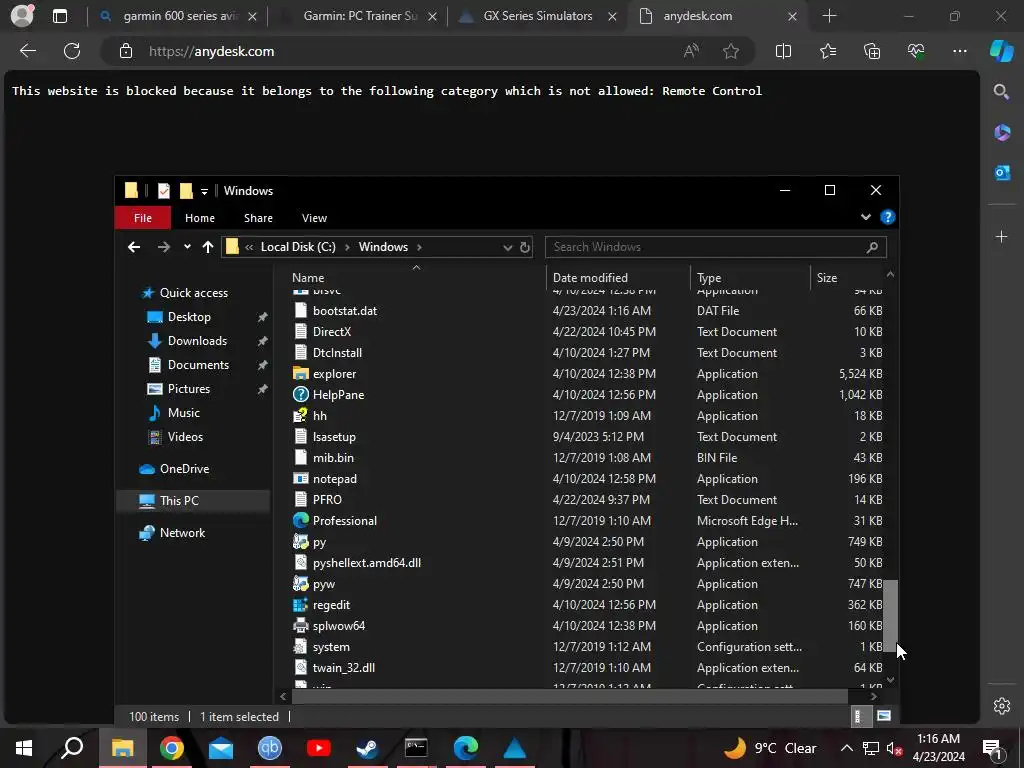
Task: Show hidden system tray icons
Action: tap(846, 748)
